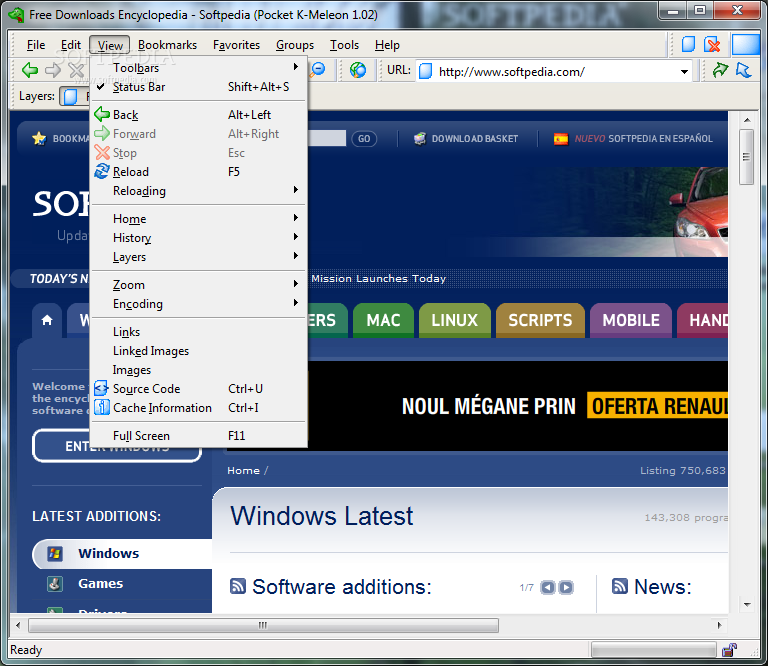The width and height of the screenshot is (768, 666).
Task: Choose Images in the View menu
Action: pyautogui.click(x=198, y=370)
